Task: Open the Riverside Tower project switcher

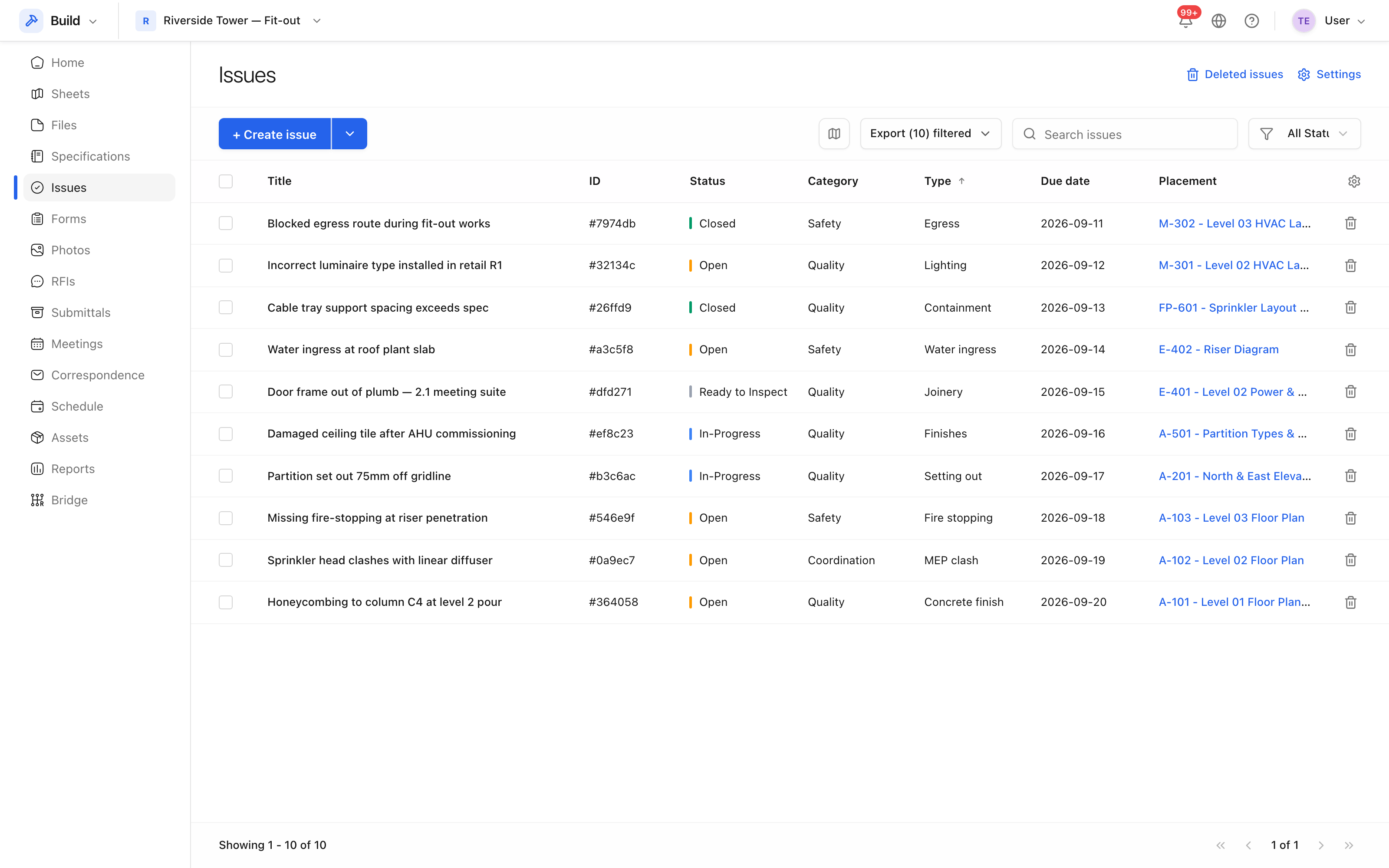Action: click(x=228, y=21)
